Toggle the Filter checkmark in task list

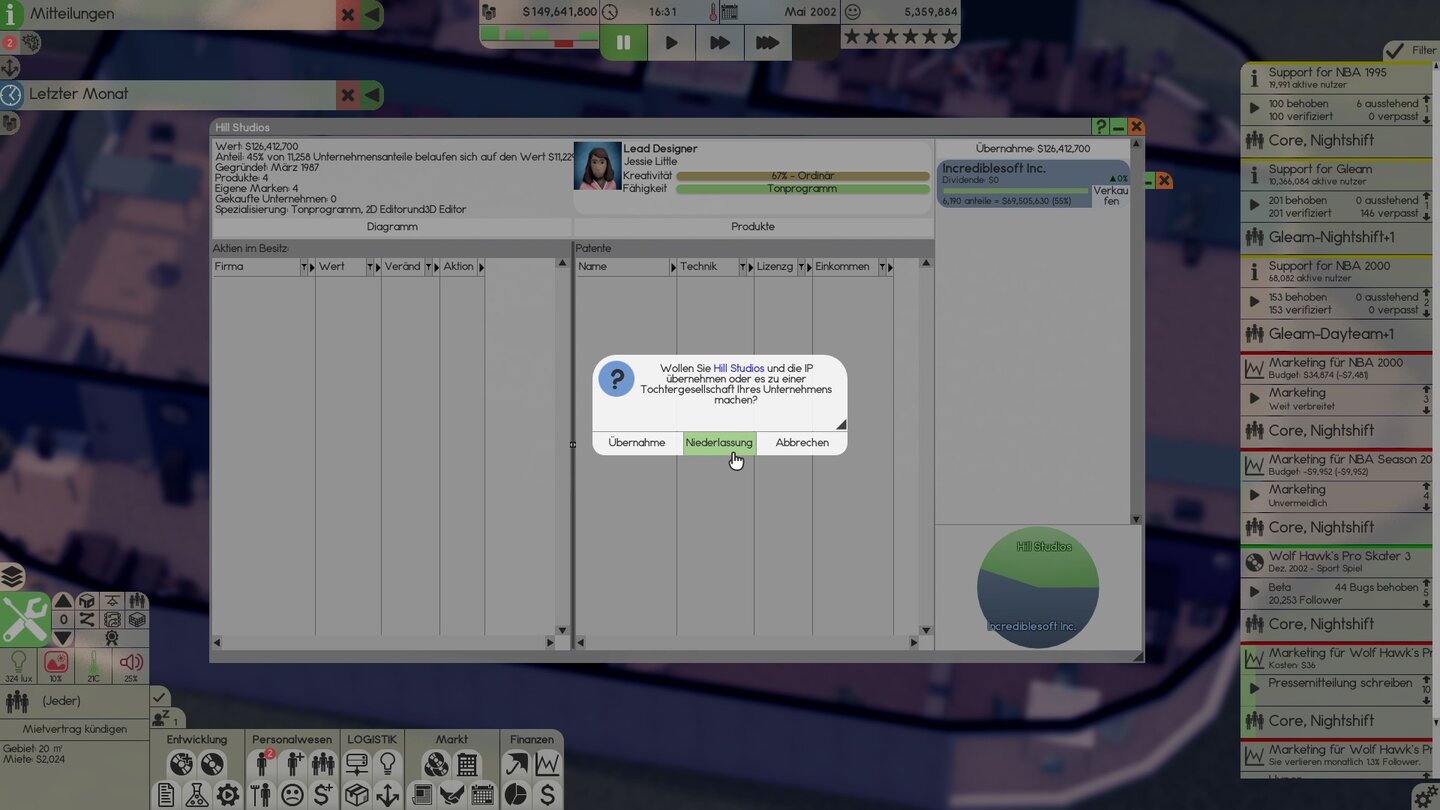[1412, 50]
